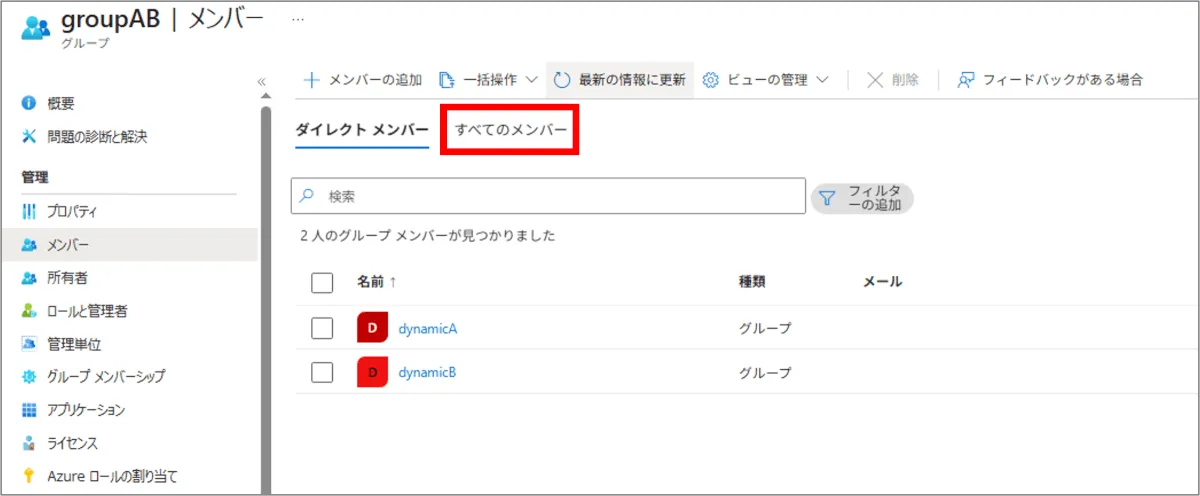This screenshot has width=1200, height=496.
Task: Click the circular refresh arrow icon
Action: tap(562, 80)
